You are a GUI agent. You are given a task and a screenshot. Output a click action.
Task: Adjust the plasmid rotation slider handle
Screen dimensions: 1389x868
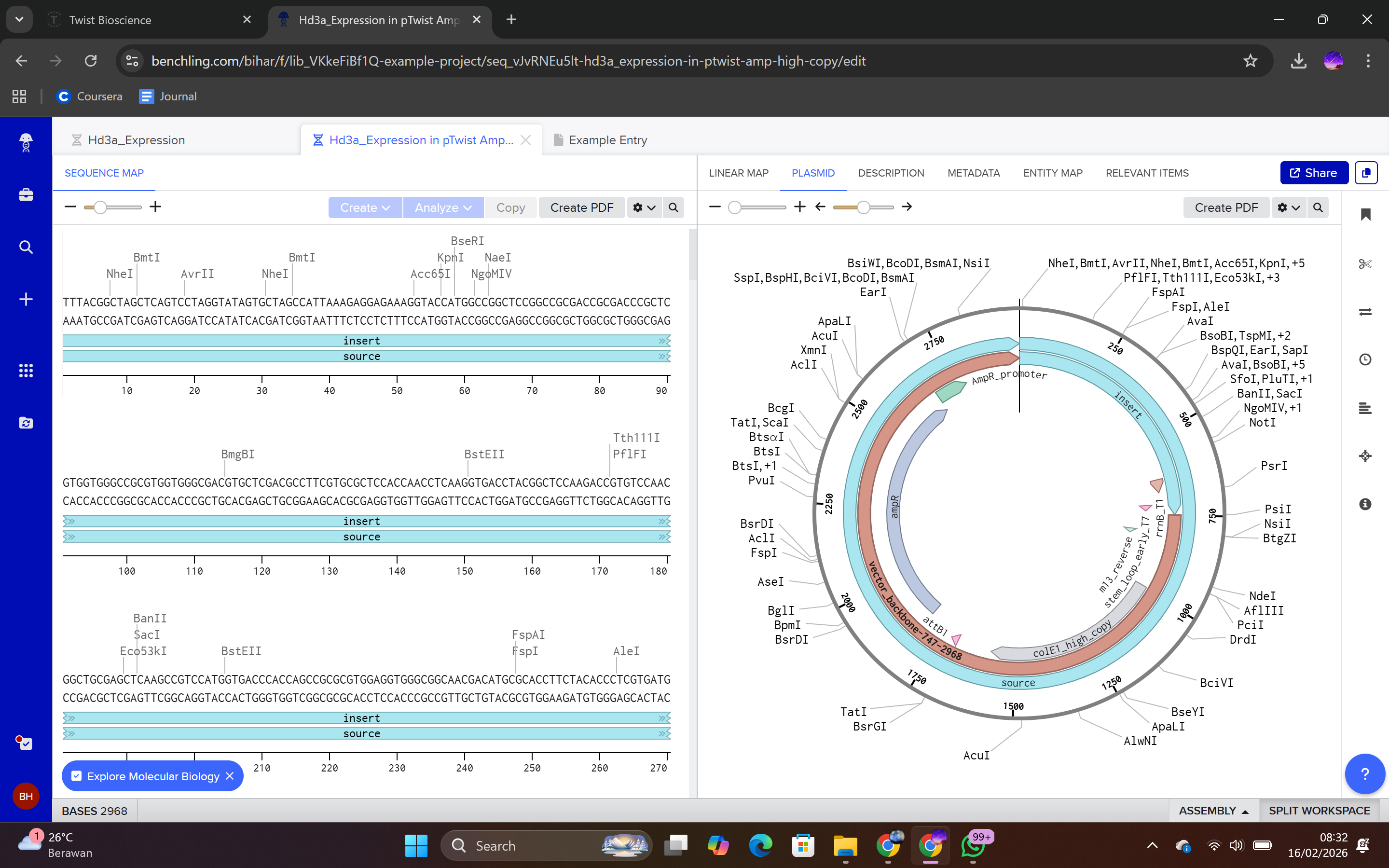(863, 207)
